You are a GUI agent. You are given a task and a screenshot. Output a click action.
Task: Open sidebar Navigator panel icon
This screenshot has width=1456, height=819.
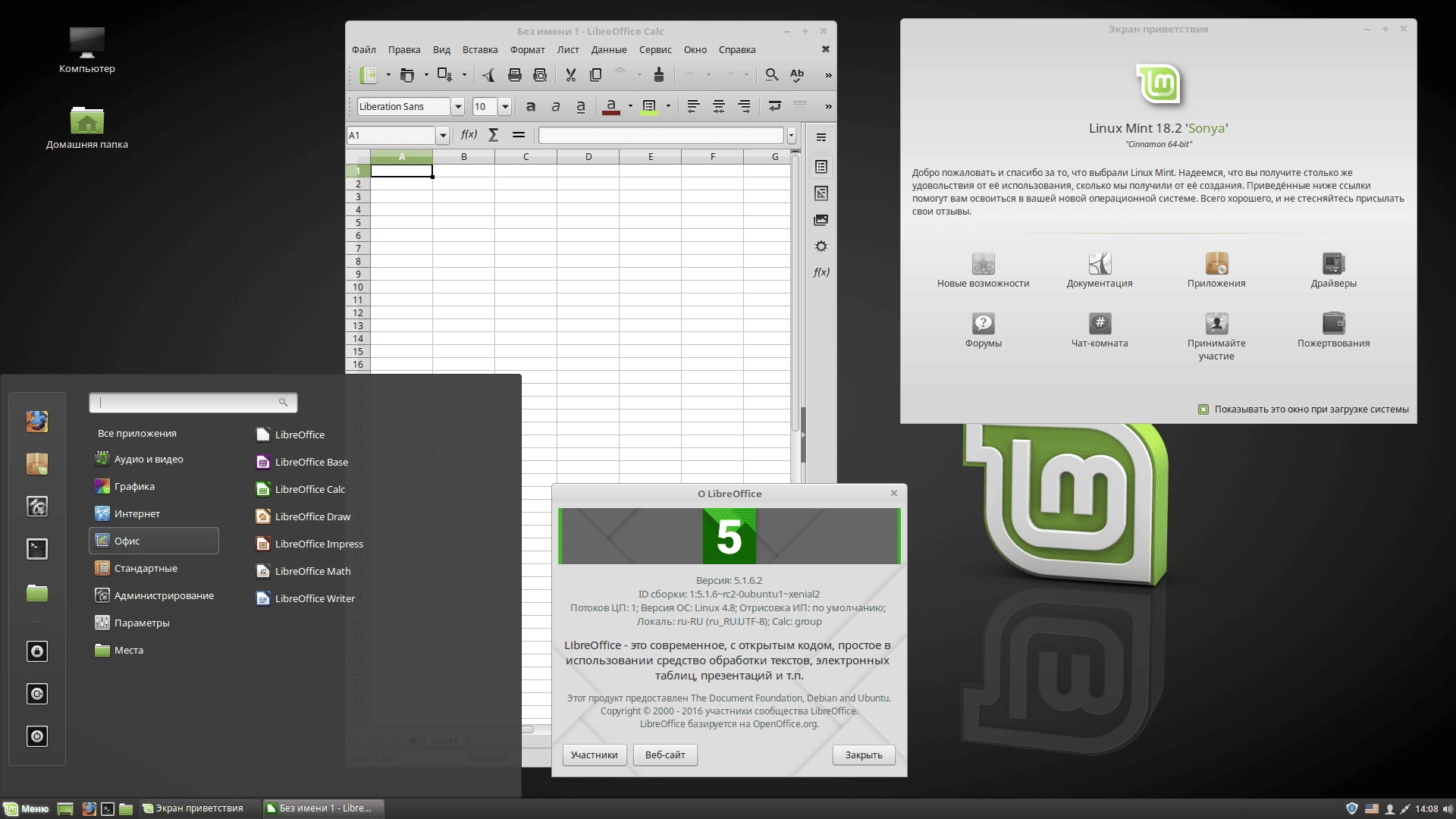821,246
